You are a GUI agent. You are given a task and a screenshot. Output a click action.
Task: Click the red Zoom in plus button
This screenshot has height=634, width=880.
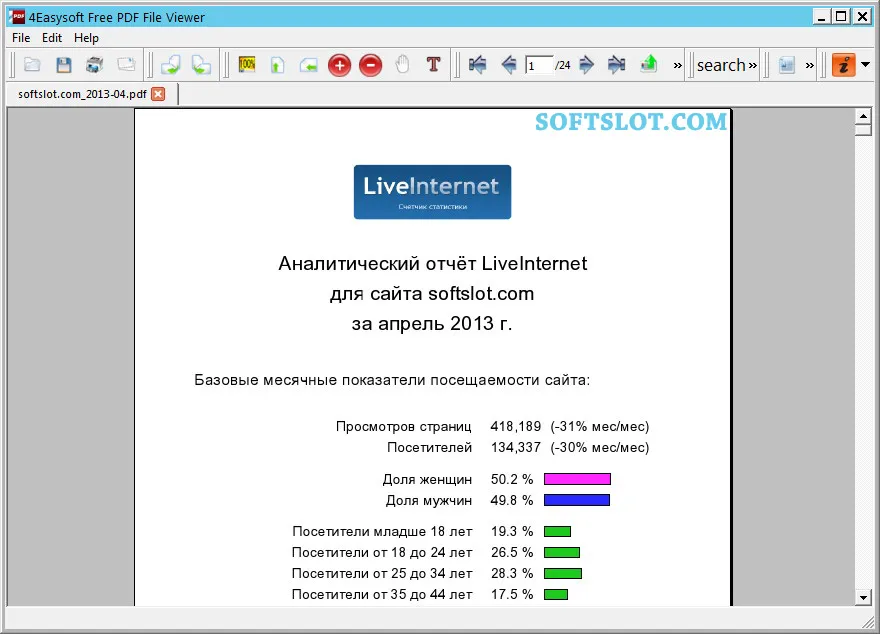pos(339,66)
